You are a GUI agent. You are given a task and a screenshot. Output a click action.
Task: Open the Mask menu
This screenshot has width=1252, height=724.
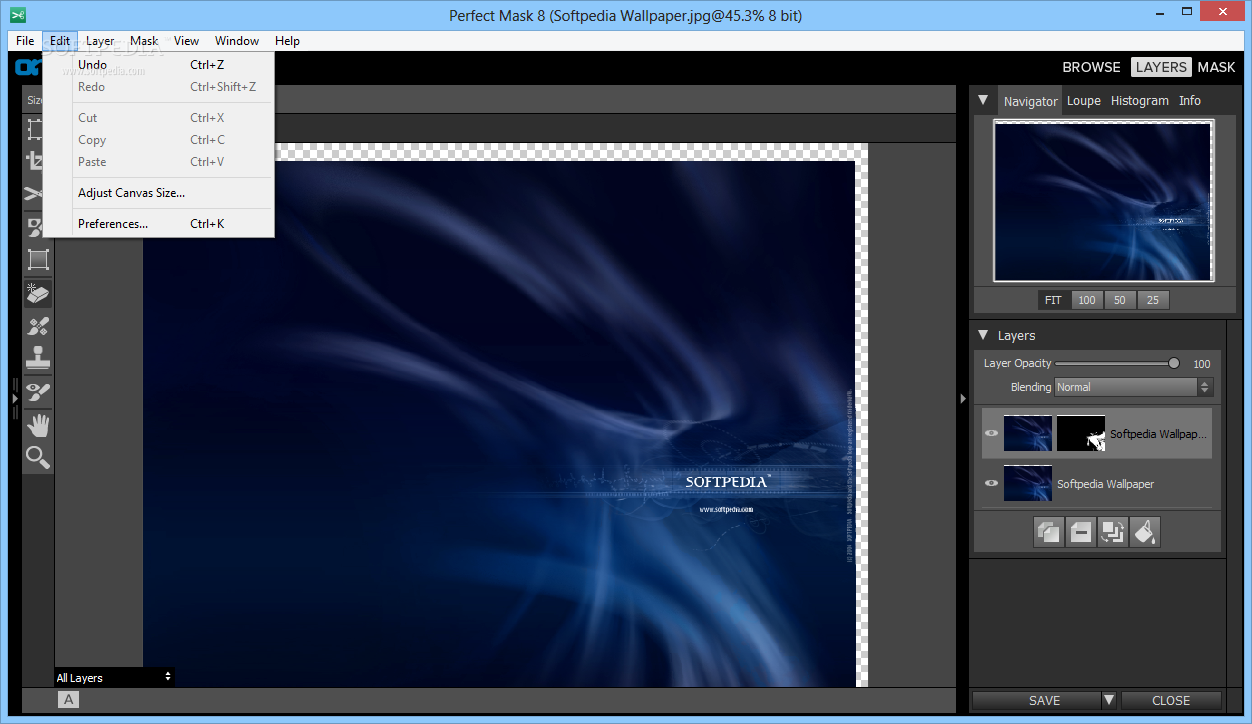coord(144,41)
